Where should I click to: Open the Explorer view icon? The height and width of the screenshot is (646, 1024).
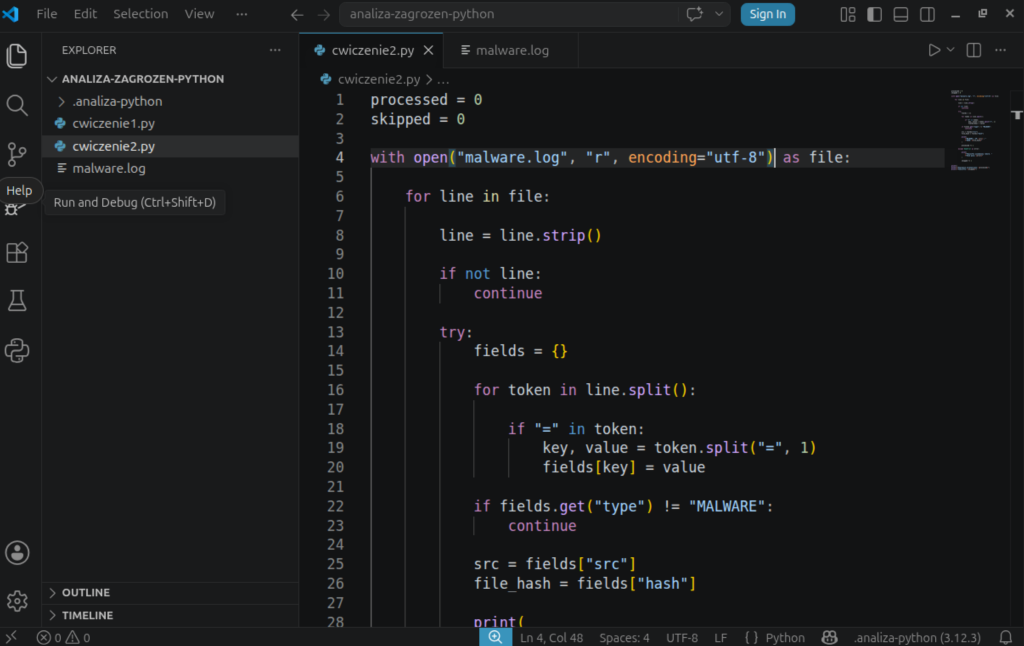[17, 56]
